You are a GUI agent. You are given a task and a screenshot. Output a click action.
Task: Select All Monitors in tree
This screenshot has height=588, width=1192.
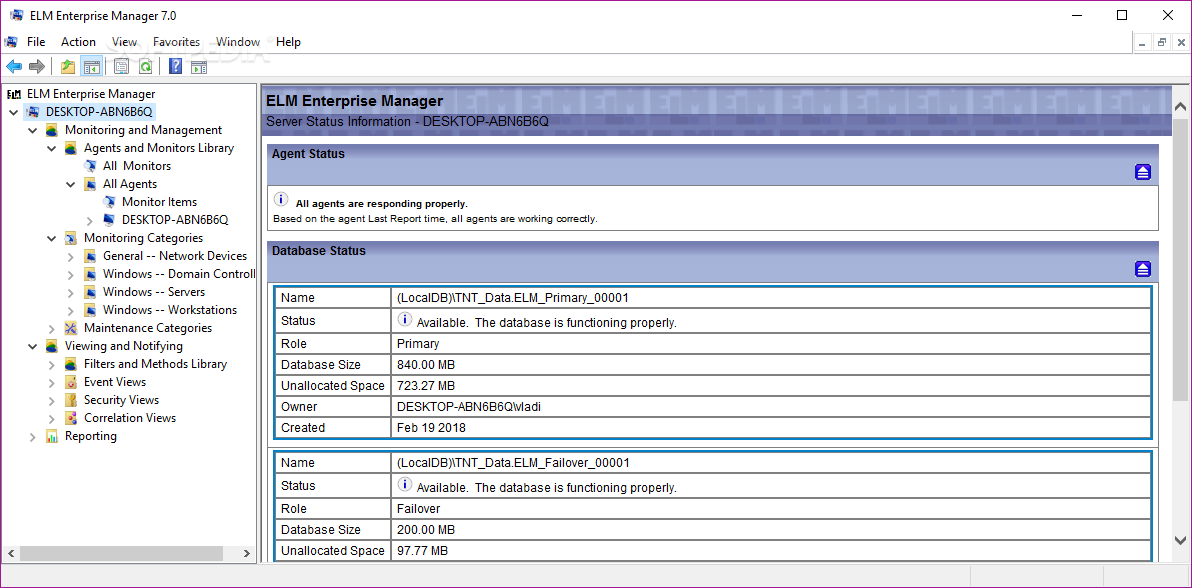click(x=137, y=166)
